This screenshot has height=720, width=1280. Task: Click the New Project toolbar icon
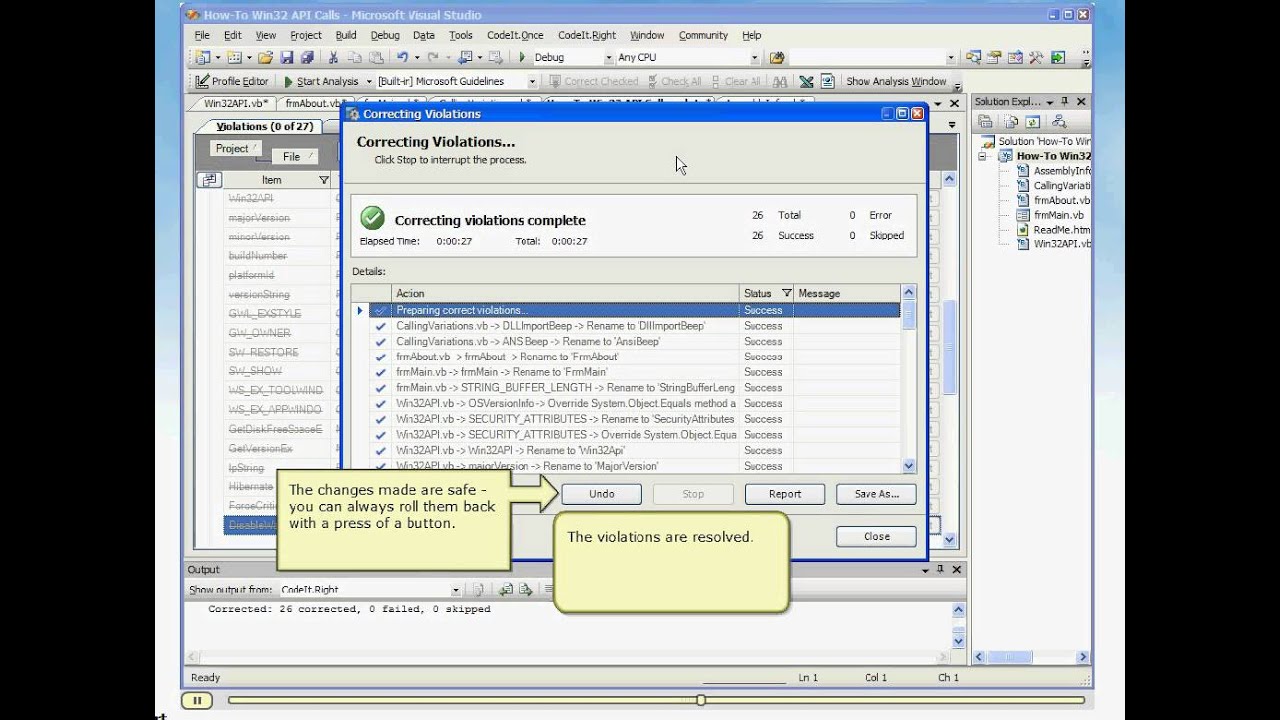[203, 58]
